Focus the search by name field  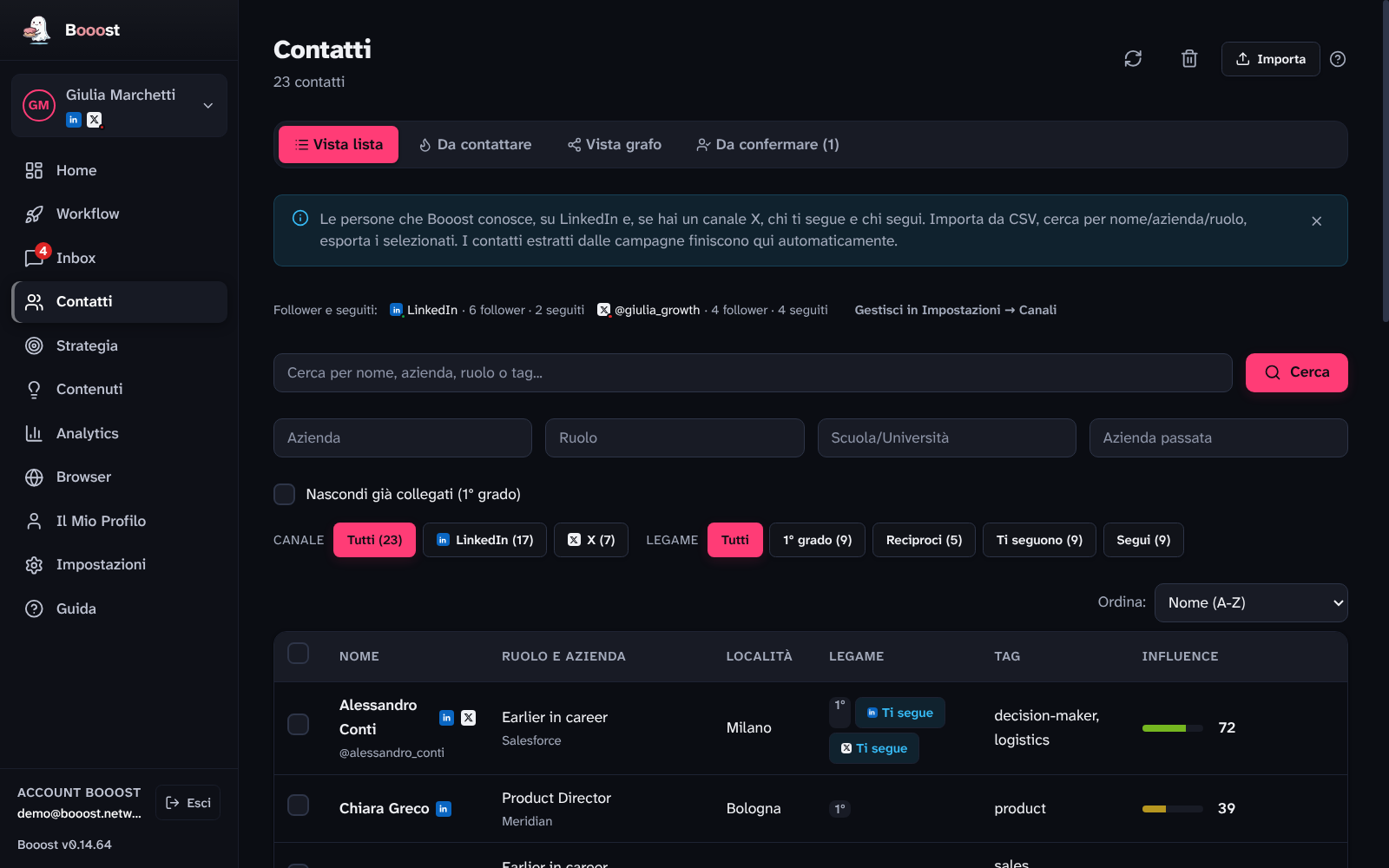pos(753,372)
